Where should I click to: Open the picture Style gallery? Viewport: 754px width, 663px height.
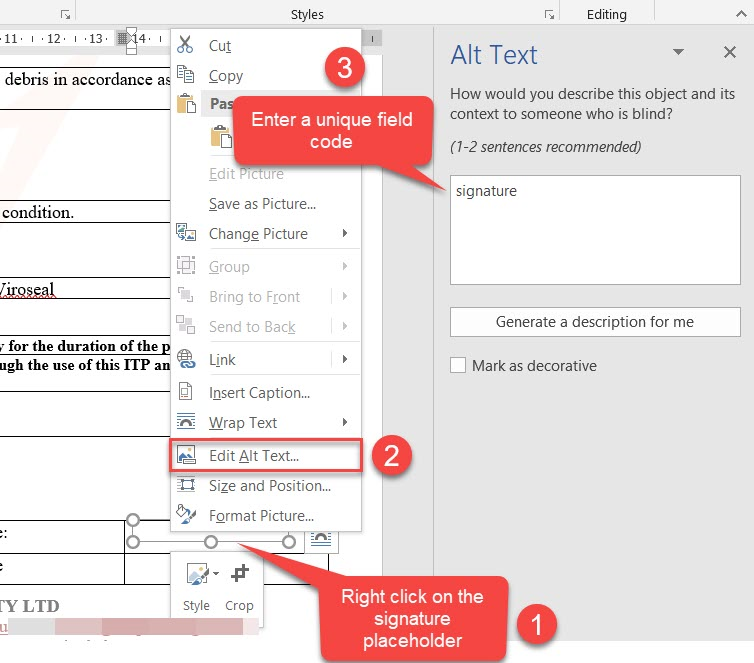point(196,574)
